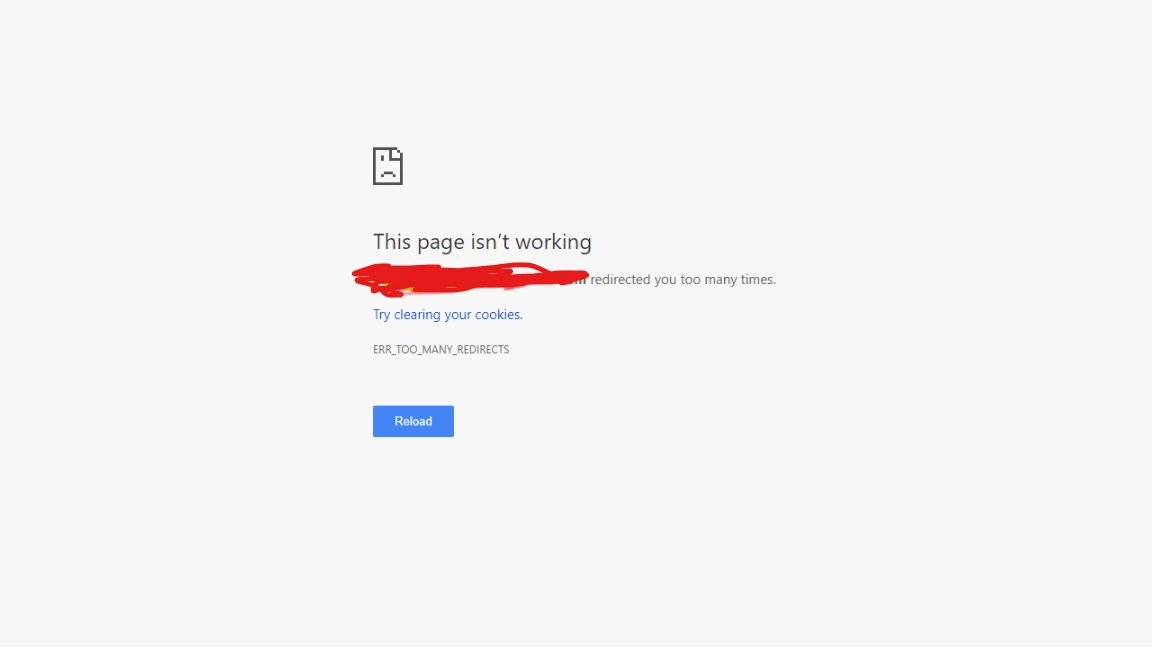Click the word "isn't" in the heading

pos(489,242)
